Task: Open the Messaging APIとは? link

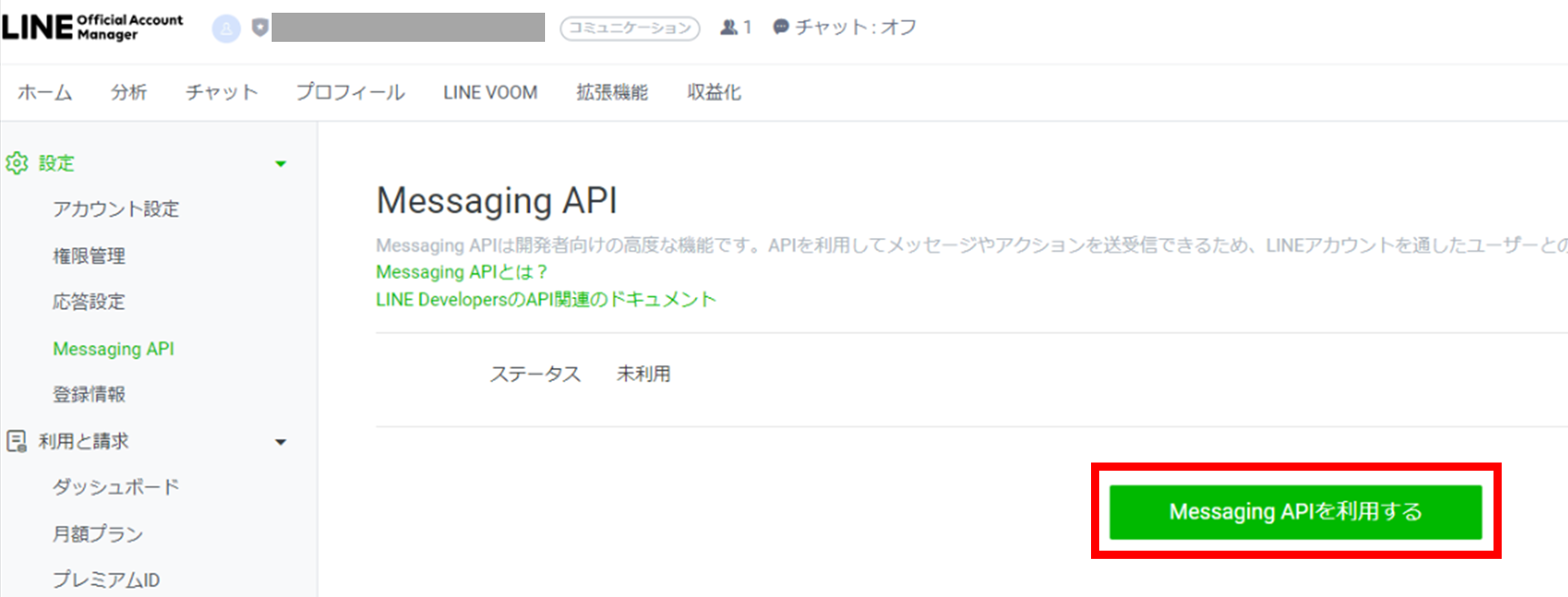Action: 461,272
